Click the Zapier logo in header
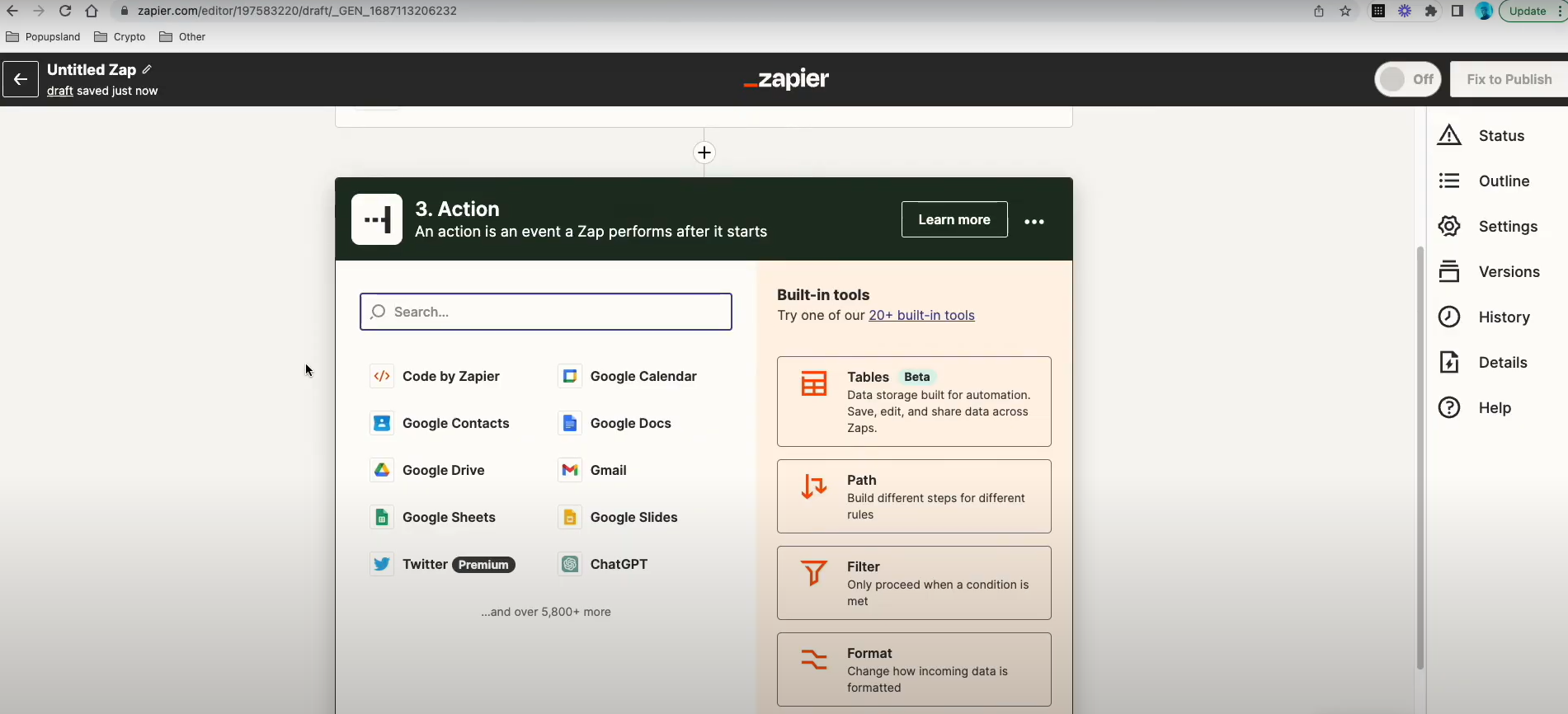The image size is (1568, 714). (786, 79)
